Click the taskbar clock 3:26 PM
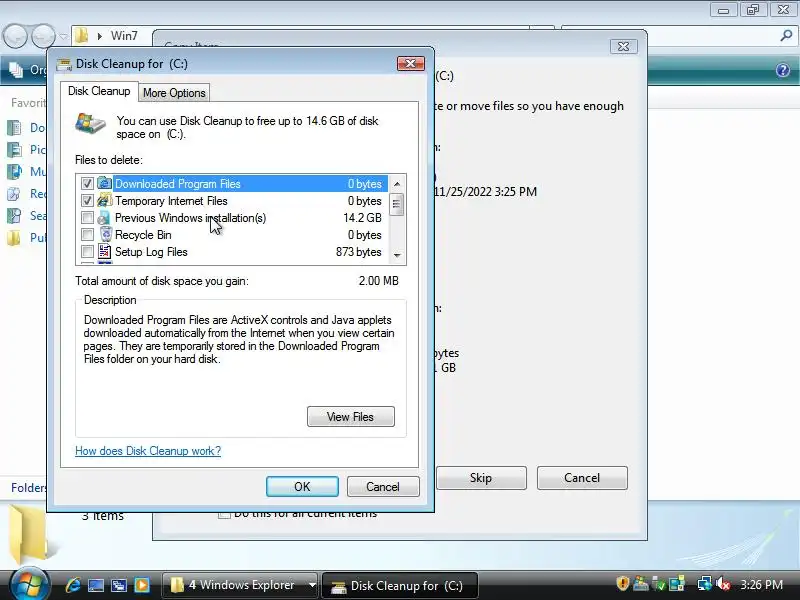 click(x=762, y=584)
